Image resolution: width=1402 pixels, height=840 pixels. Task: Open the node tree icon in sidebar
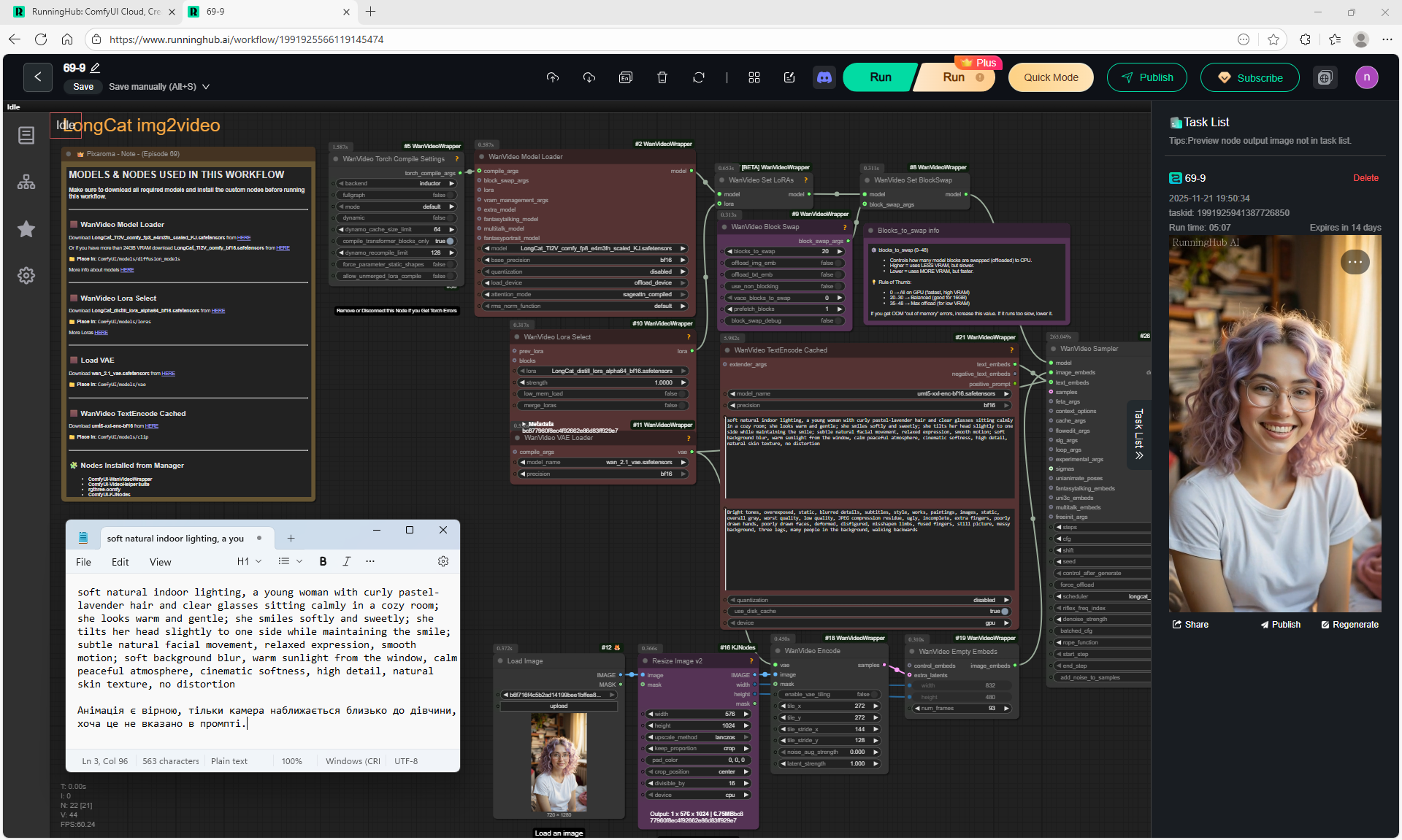coord(26,182)
